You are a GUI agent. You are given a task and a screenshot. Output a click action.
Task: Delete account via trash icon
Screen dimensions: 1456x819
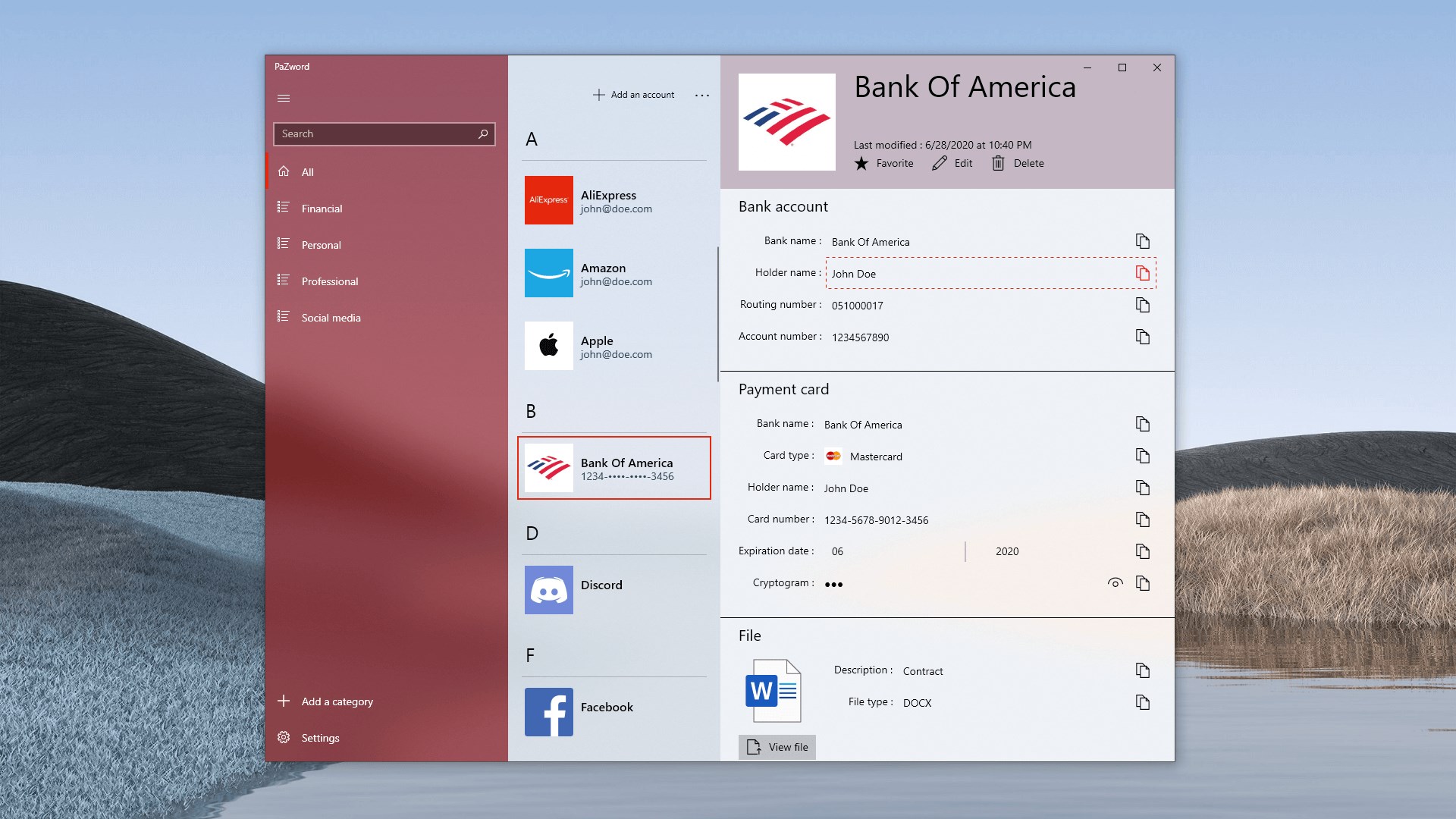tap(998, 164)
